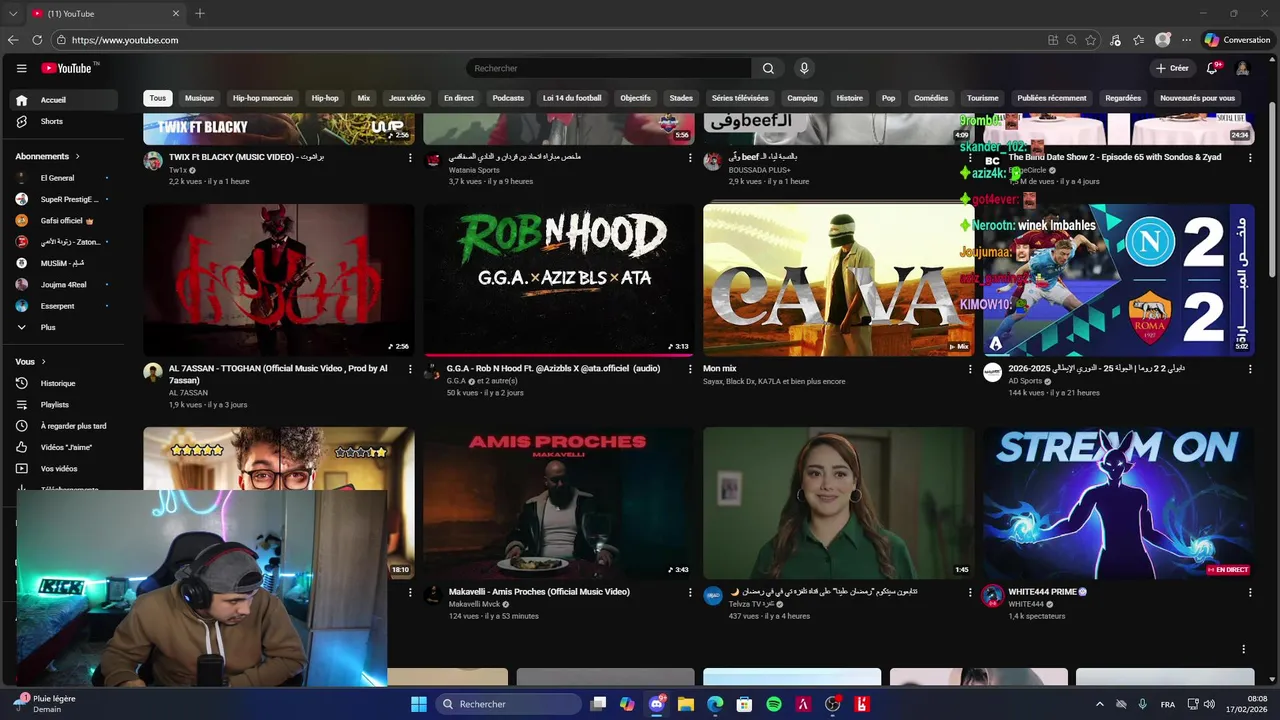Select the Podcasts filter chip

point(508,98)
